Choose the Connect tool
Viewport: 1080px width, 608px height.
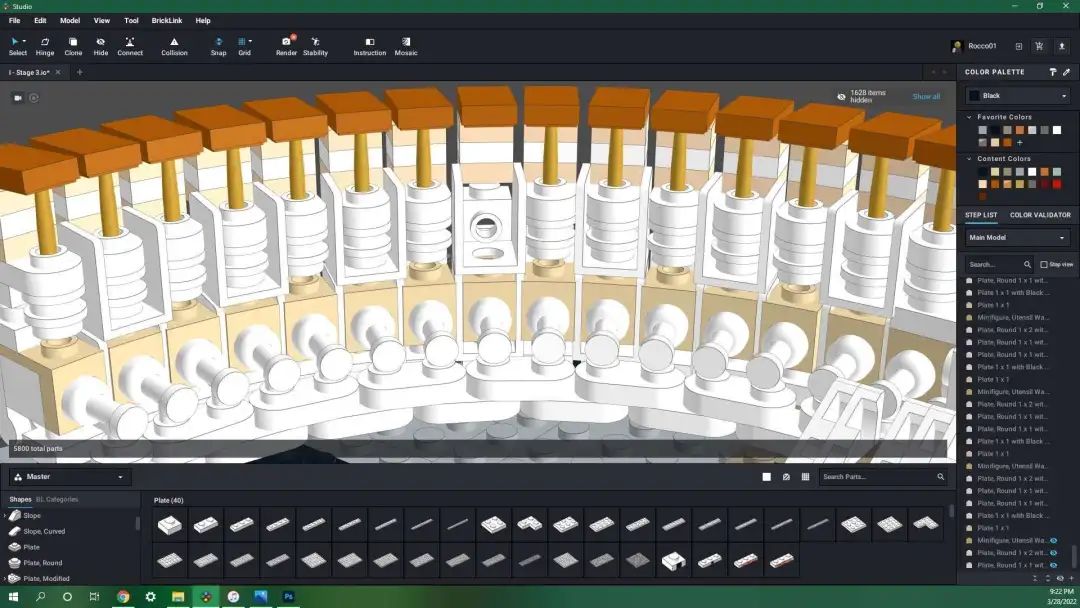point(129,46)
